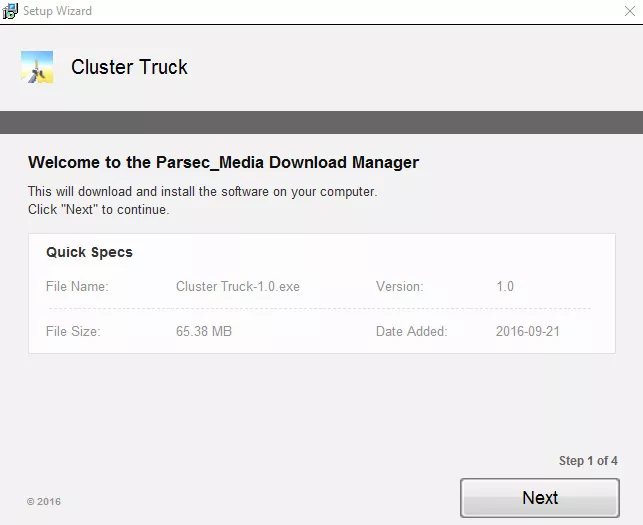The image size is (643, 525).
Task: Close the Setup Wizard window
Action: 630,11
